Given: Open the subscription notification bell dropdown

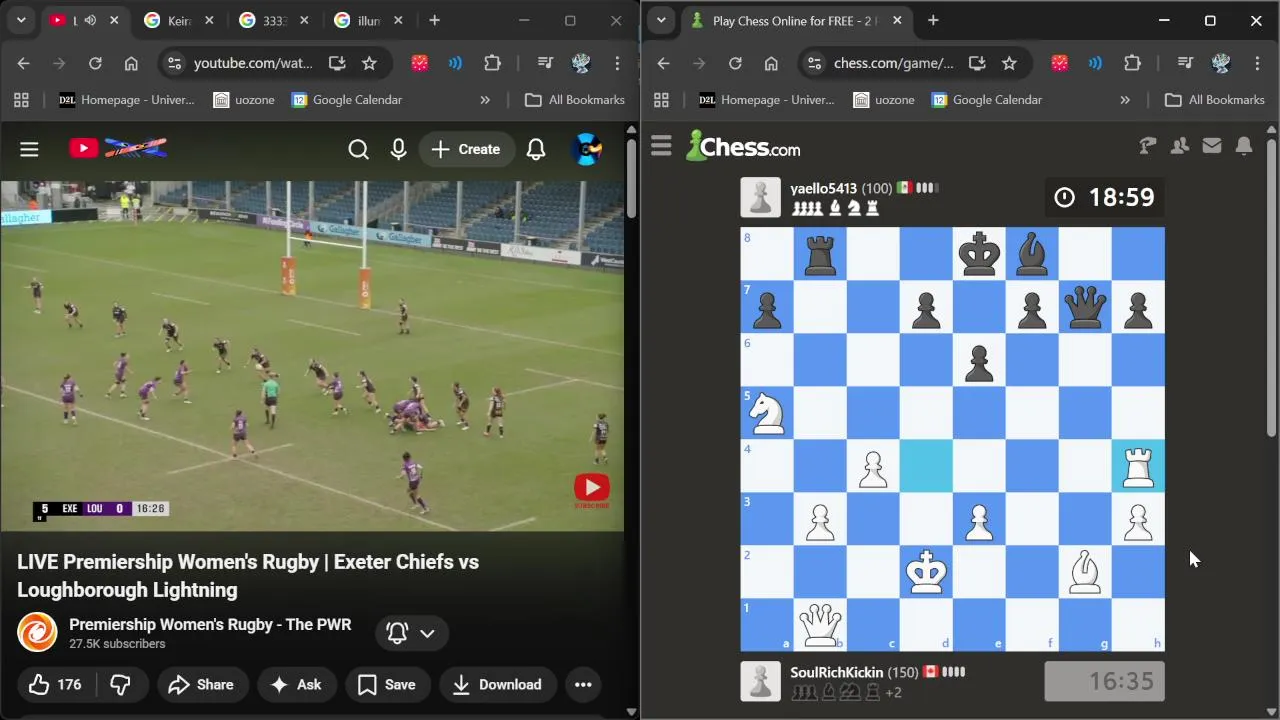Looking at the screenshot, I should [412, 633].
